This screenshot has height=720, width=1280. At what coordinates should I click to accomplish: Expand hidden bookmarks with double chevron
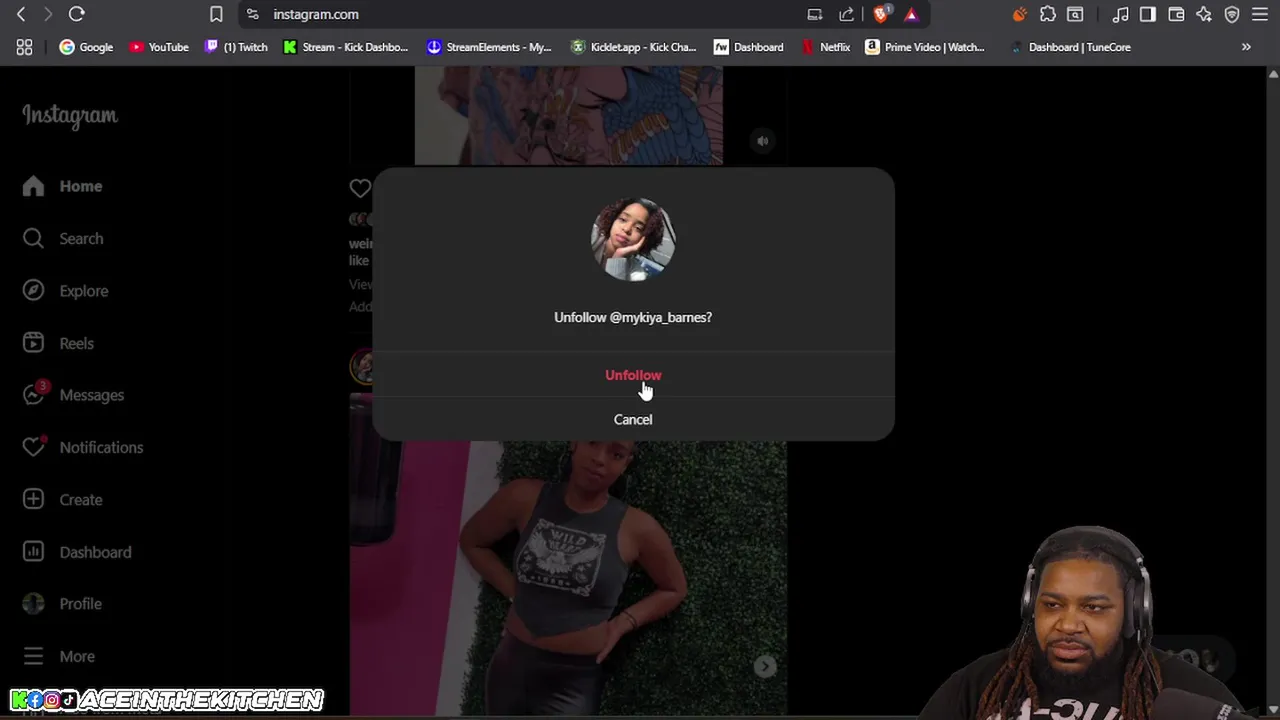[x=1246, y=47]
